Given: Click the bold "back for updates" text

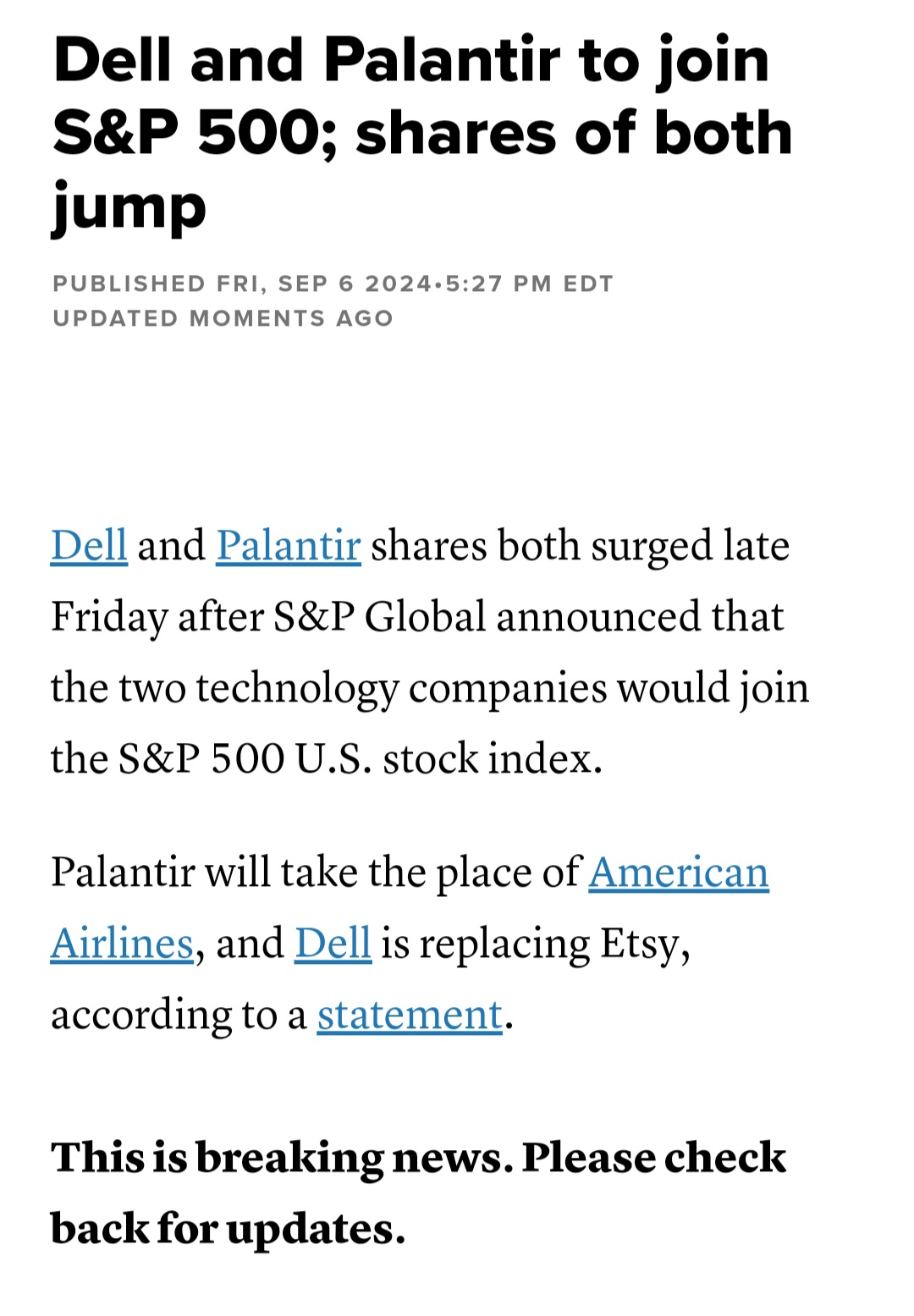Looking at the screenshot, I should click(x=227, y=1229).
